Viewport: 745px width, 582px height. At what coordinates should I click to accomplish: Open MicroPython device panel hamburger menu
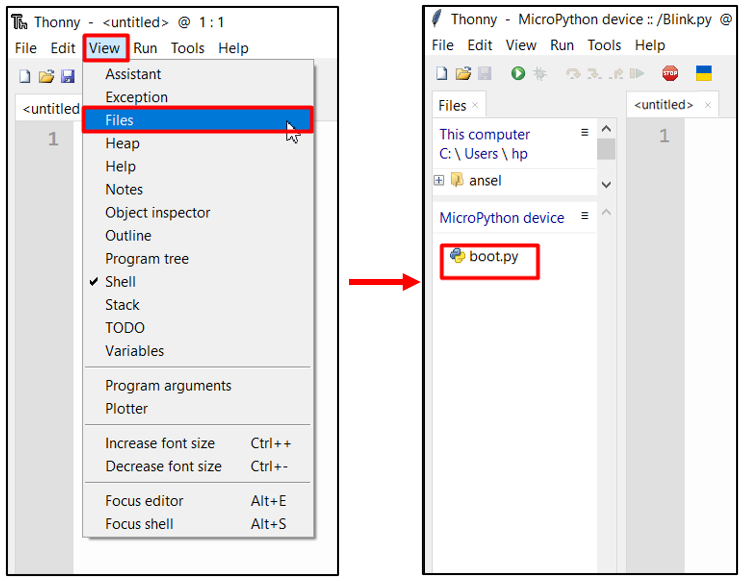584,216
